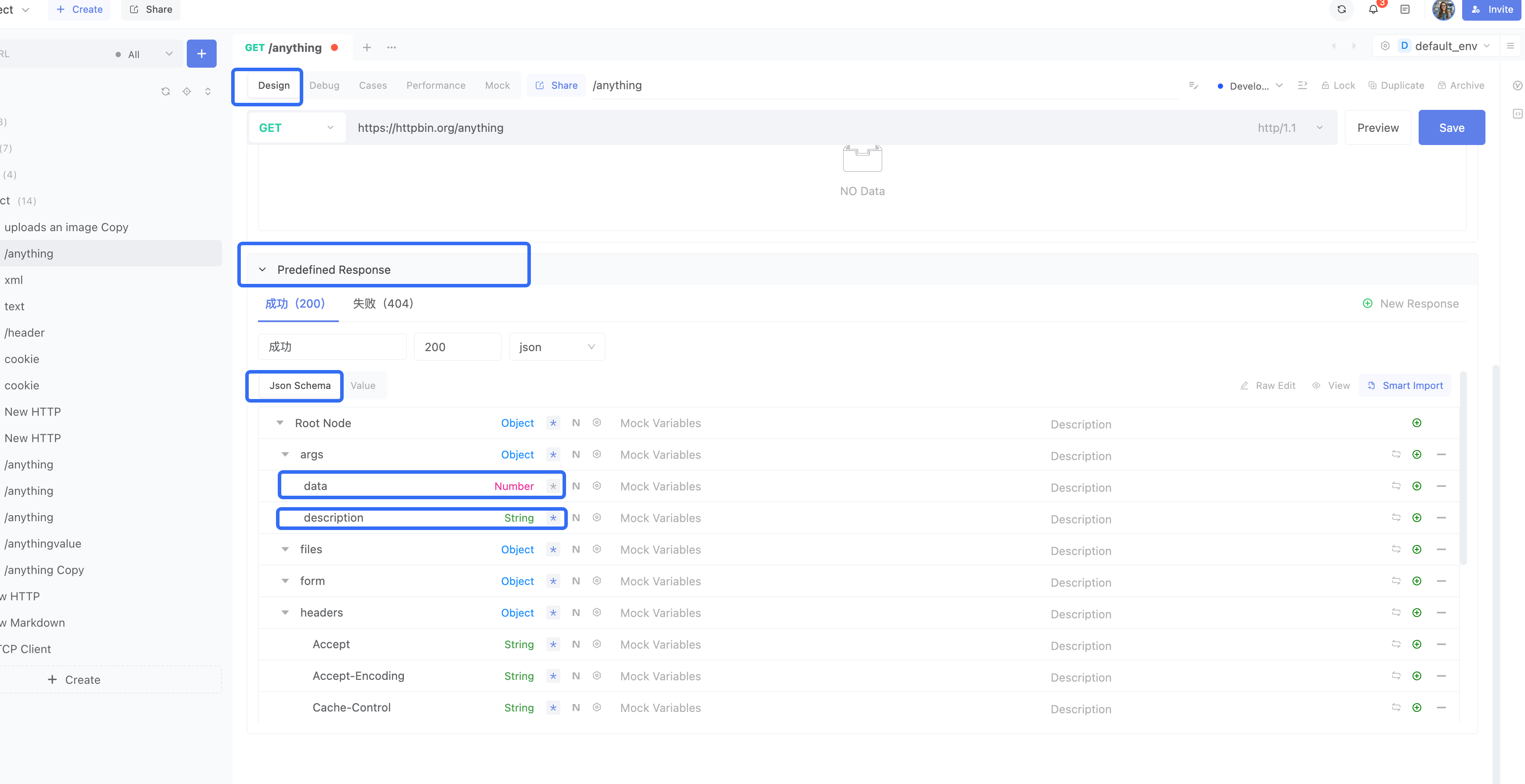
Task: Toggle nullable N for Root Node
Action: [x=575, y=423]
